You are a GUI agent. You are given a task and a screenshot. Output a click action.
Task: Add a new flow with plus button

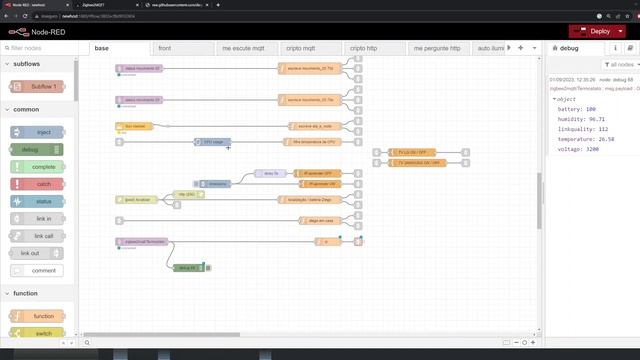(520, 48)
